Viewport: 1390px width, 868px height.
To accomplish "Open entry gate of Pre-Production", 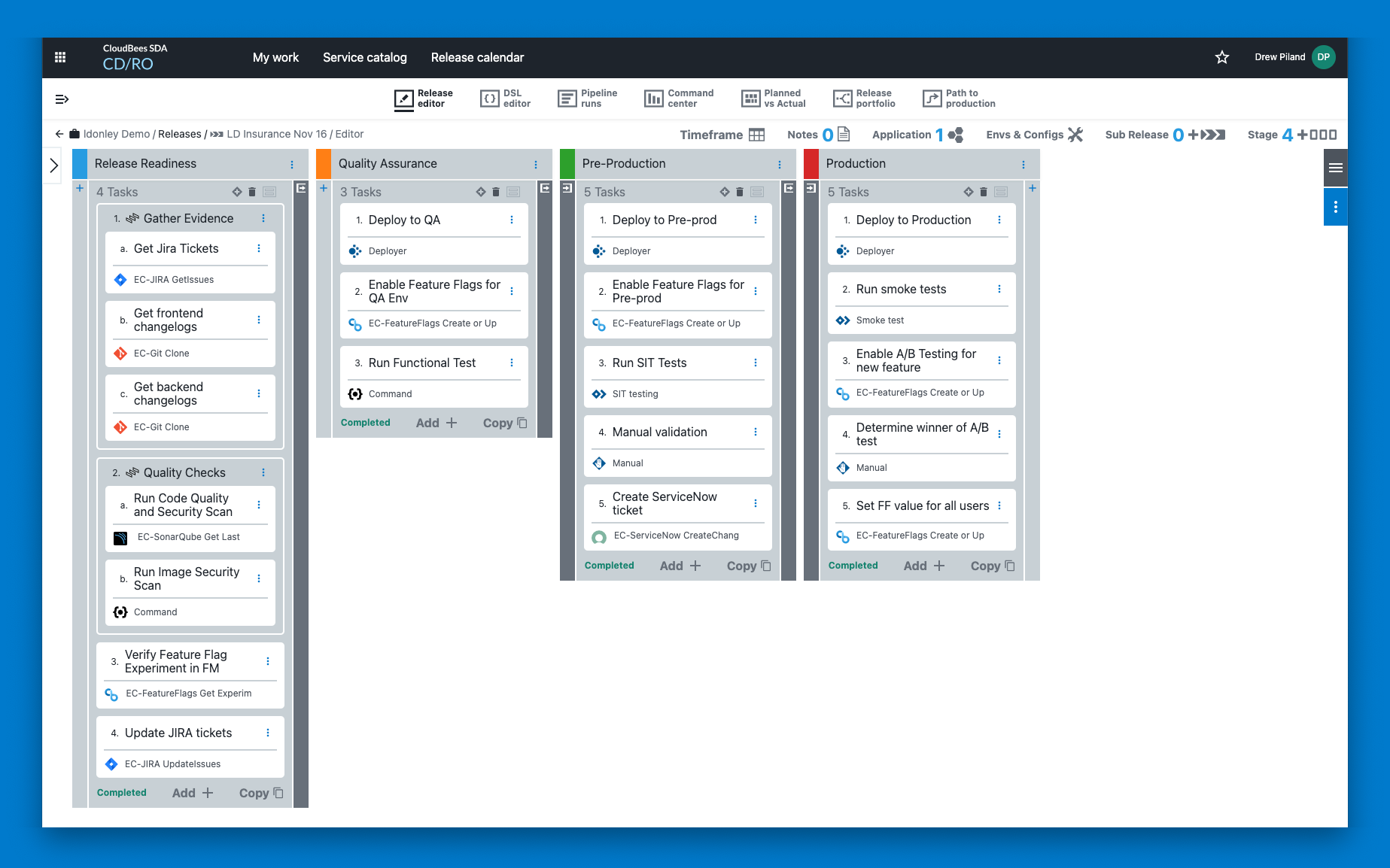I will point(567,188).
